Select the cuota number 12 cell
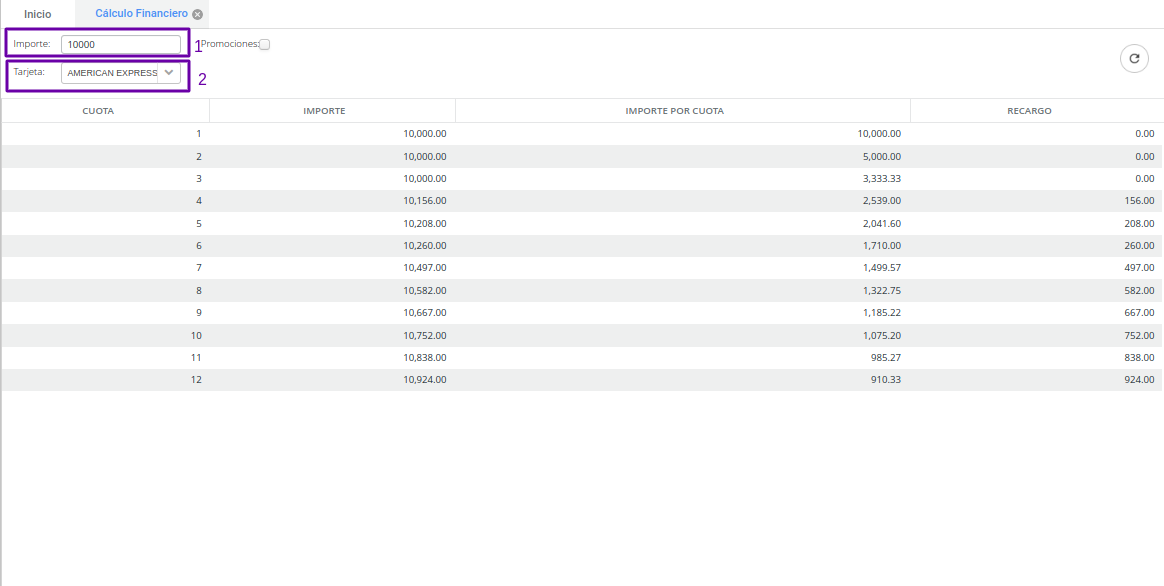This screenshot has height=586, width=1164. pos(105,380)
